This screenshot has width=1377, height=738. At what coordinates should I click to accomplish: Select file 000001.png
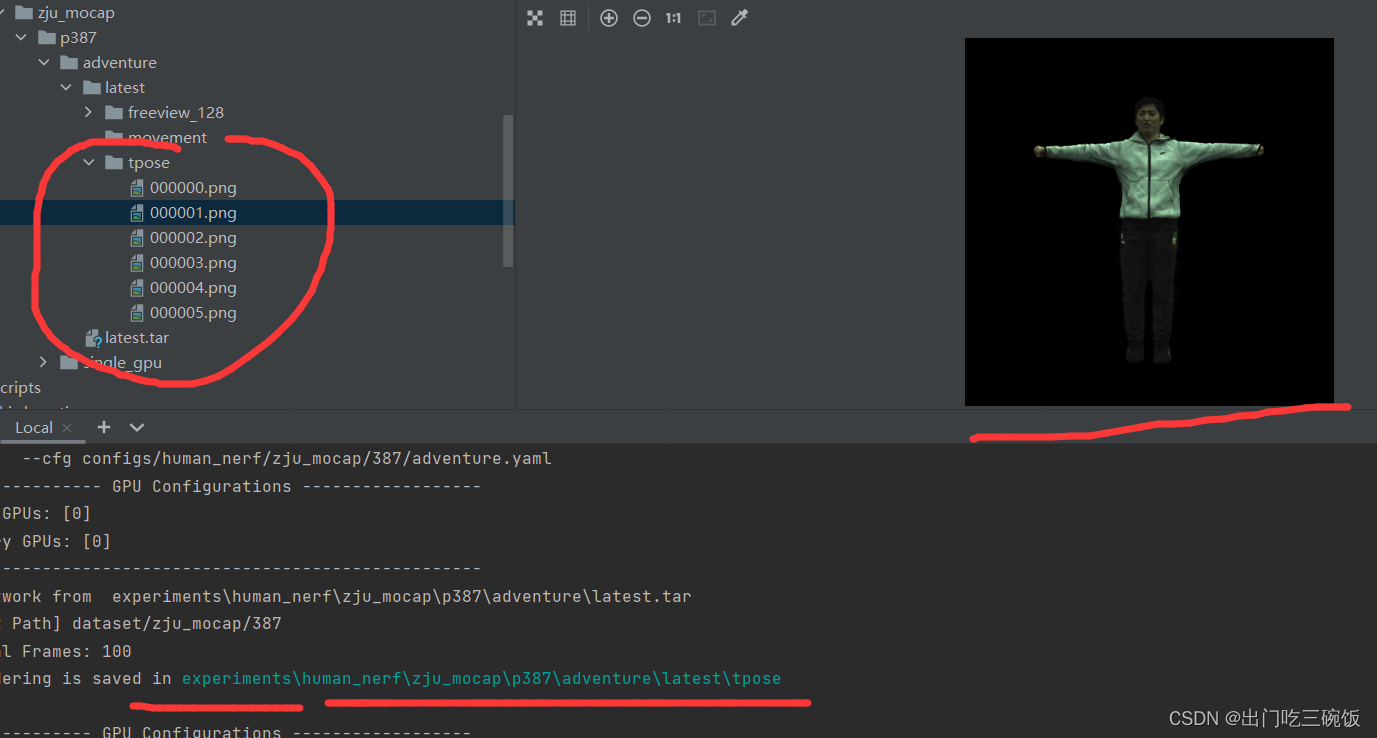pyautogui.click(x=193, y=213)
